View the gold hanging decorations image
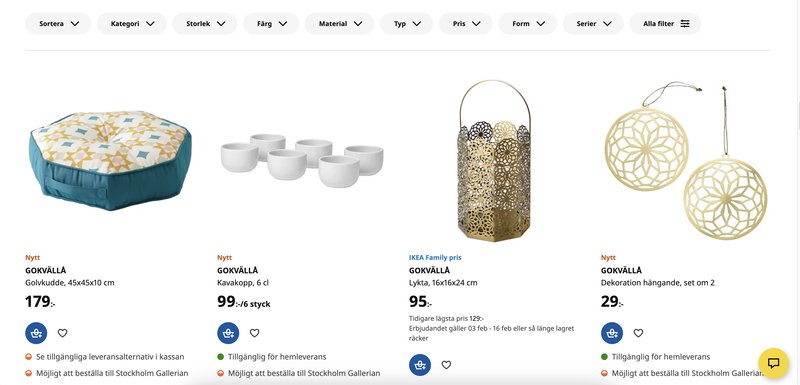Viewport: 800px width, 385px height. pyautogui.click(x=685, y=161)
